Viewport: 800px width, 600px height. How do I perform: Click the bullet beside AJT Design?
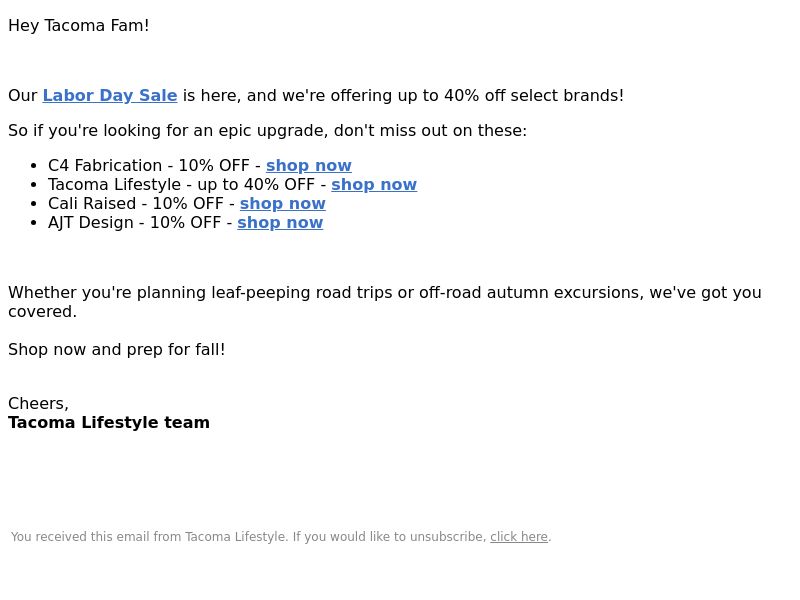tap(34, 223)
